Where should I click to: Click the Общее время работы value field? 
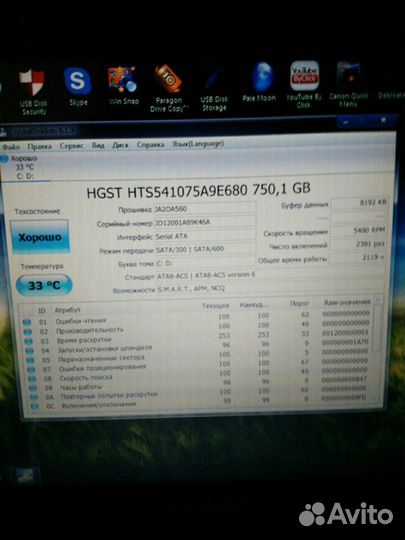point(357,258)
